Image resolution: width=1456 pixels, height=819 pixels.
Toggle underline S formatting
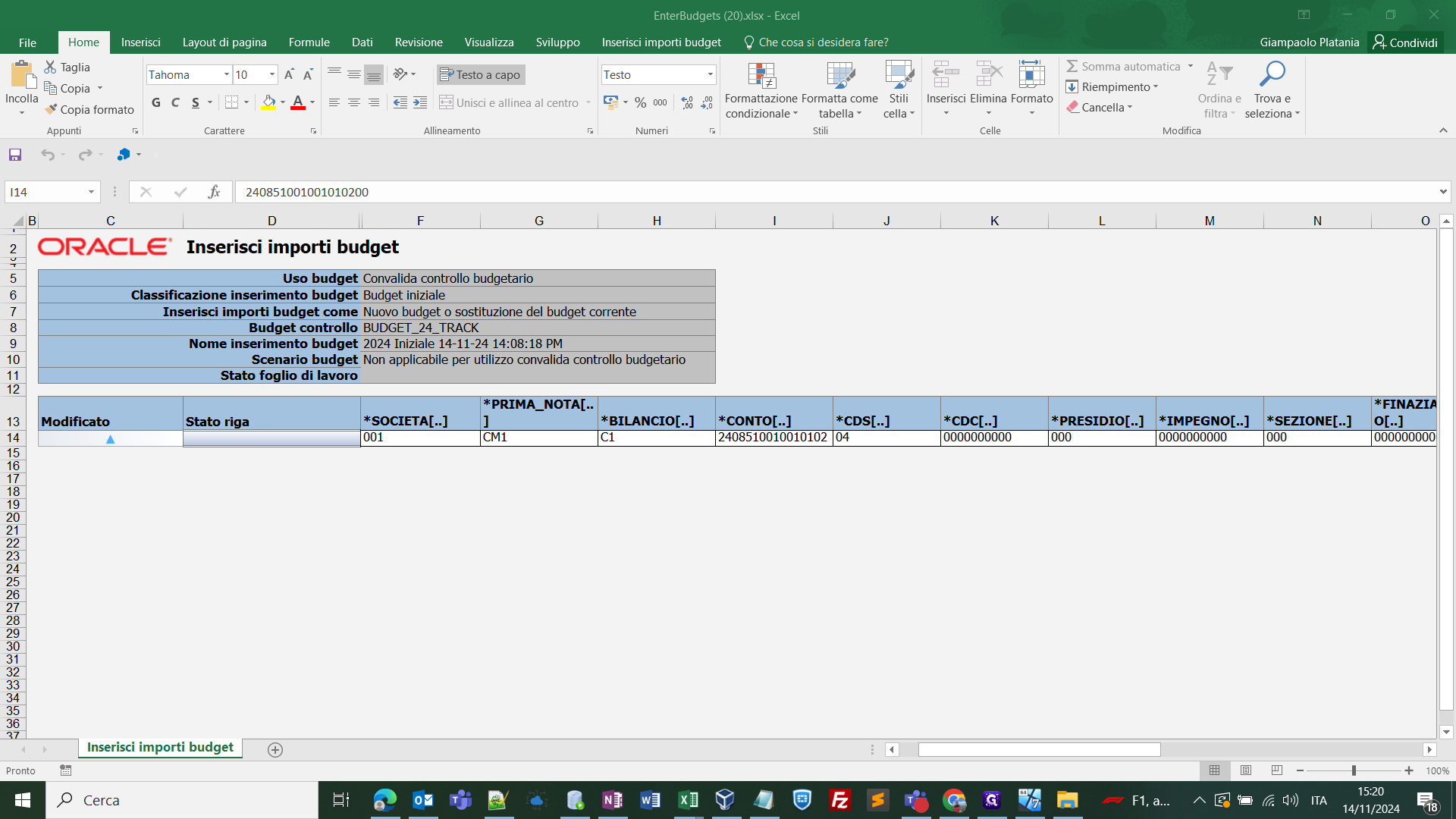[196, 102]
